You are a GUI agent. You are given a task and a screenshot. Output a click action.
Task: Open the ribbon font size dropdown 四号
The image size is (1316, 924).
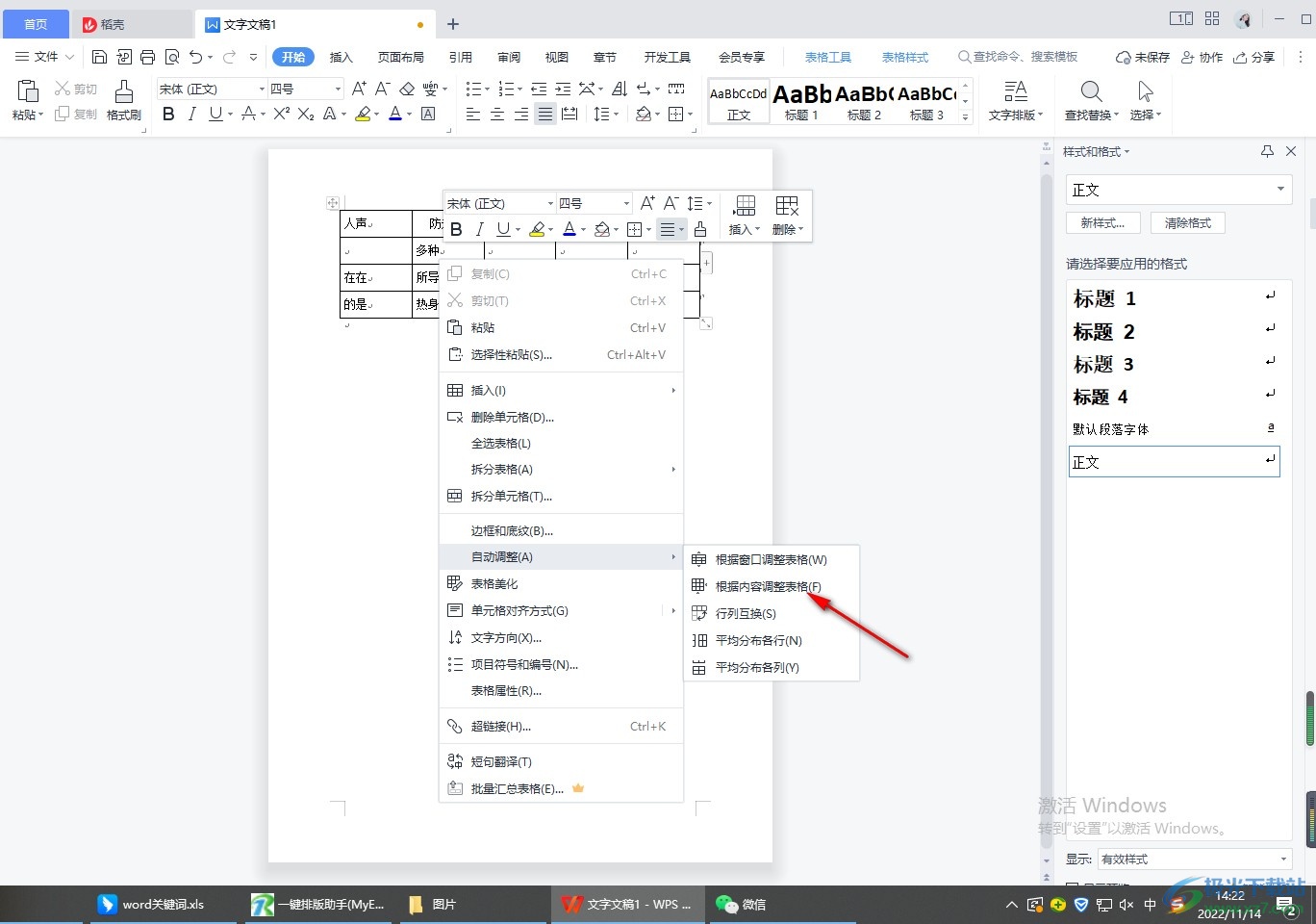[x=338, y=89]
